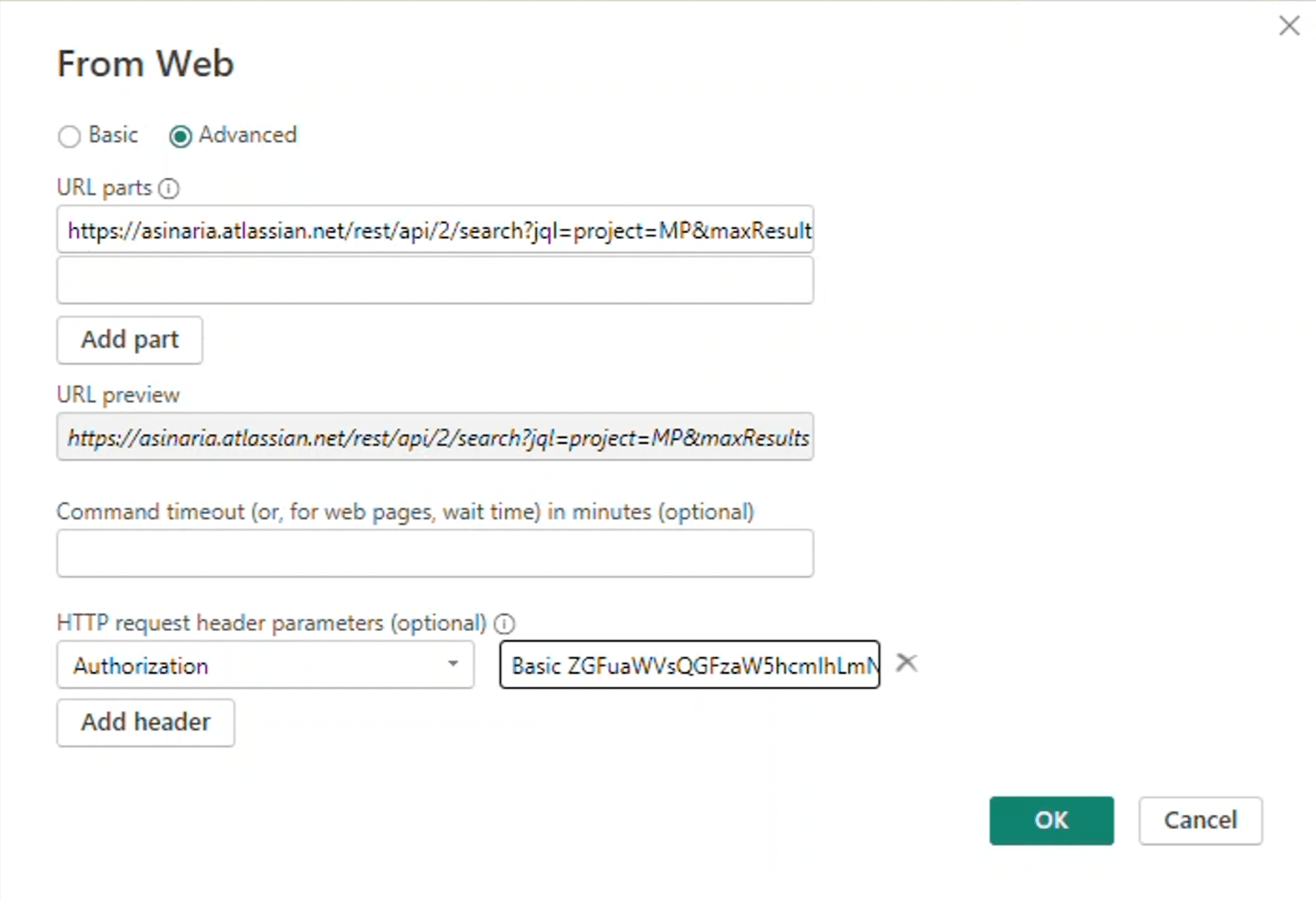Screen dimensions: 1316x901
Task: Select the Basic connection mode
Action: point(69,136)
